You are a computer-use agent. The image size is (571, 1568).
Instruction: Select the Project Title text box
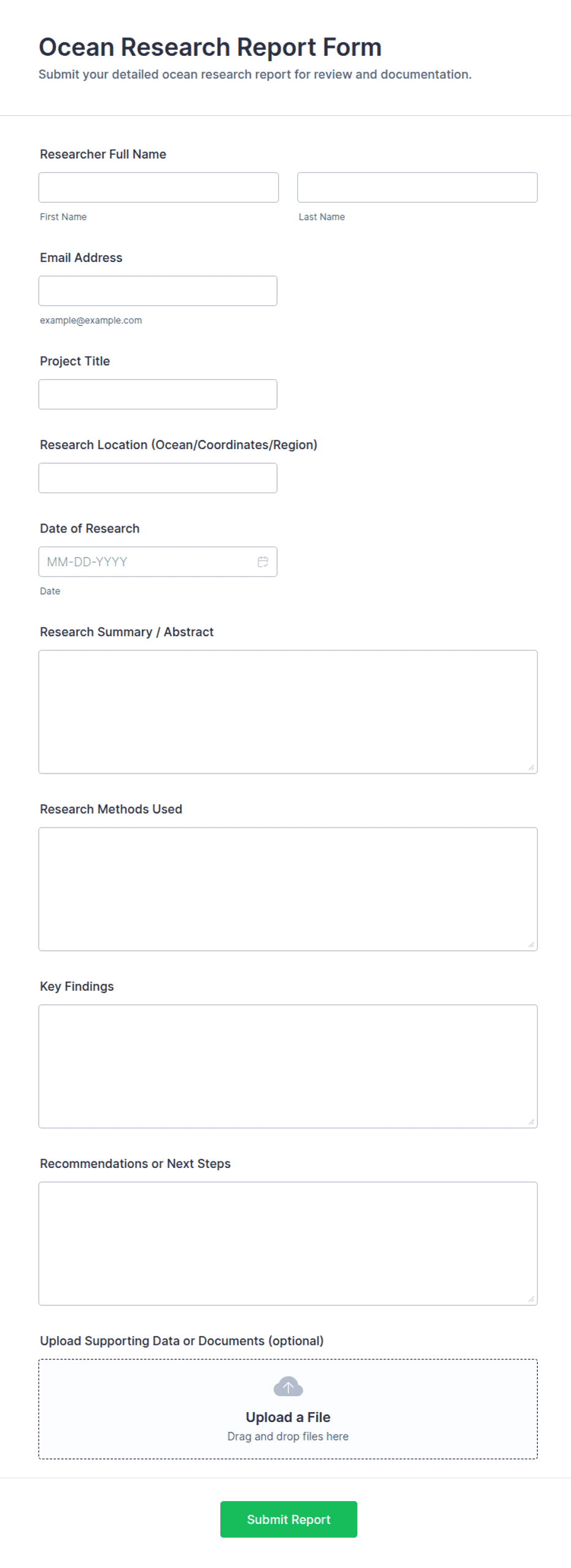[158, 394]
